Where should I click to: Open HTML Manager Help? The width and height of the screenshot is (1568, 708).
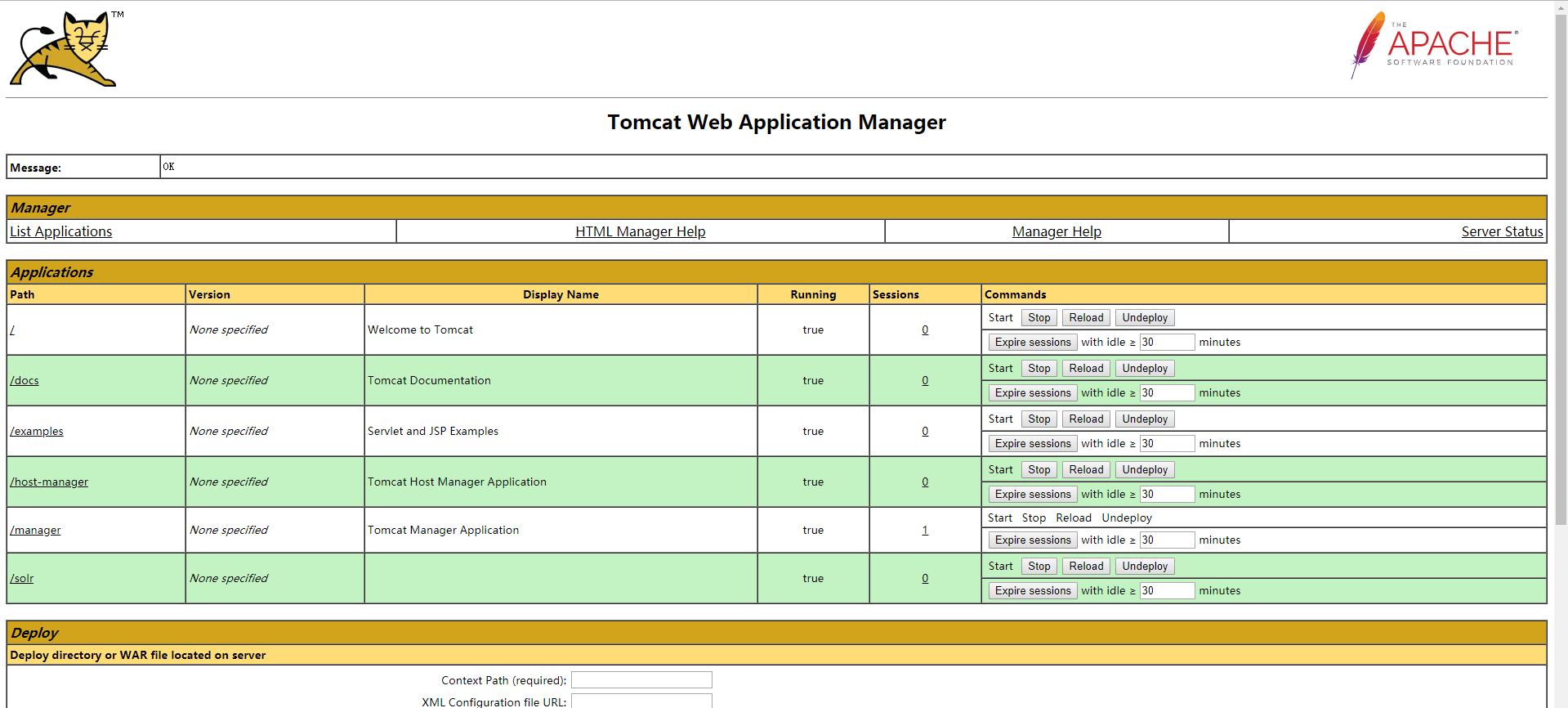point(641,231)
